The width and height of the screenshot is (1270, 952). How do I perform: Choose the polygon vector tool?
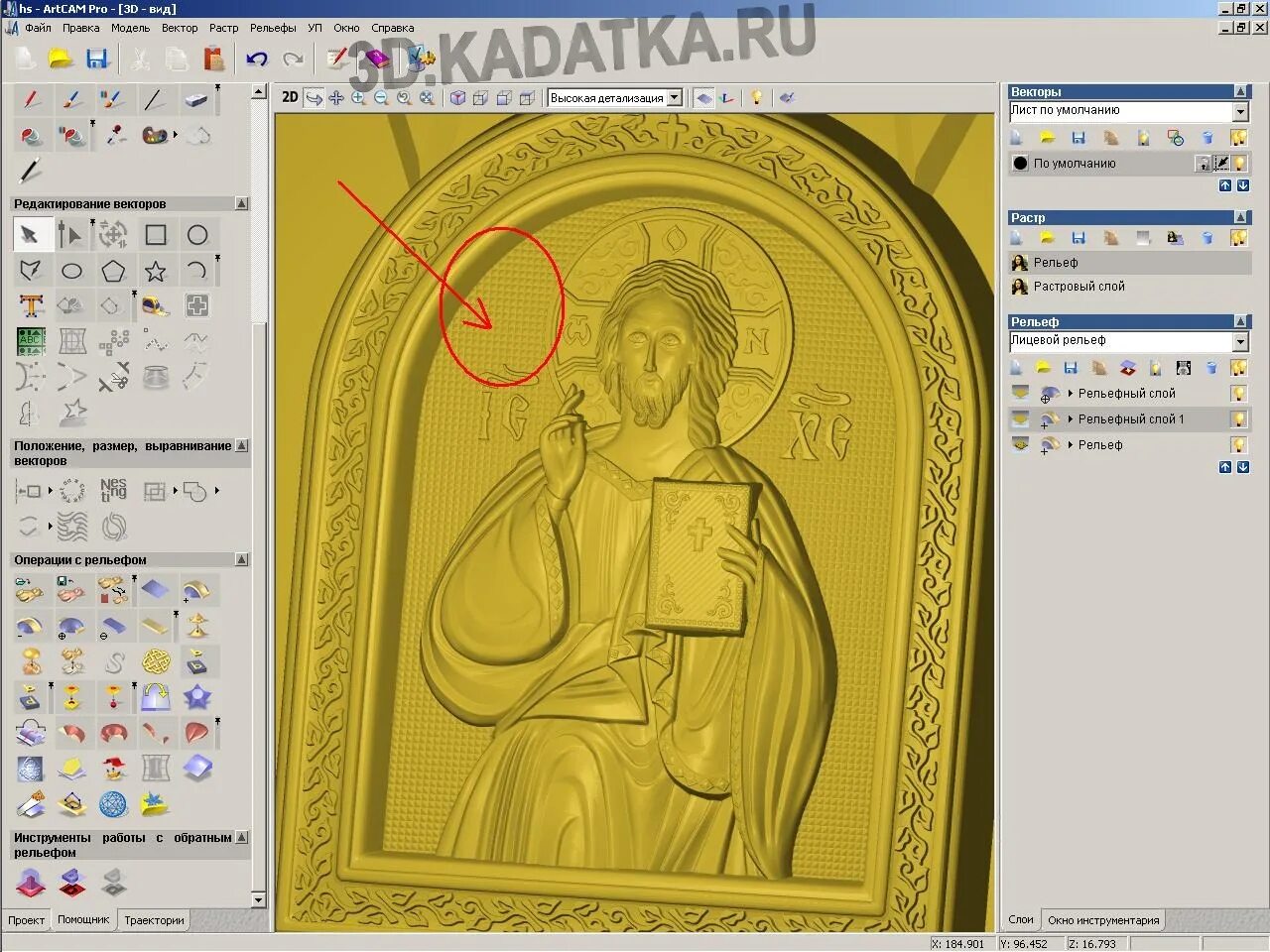tap(113, 271)
